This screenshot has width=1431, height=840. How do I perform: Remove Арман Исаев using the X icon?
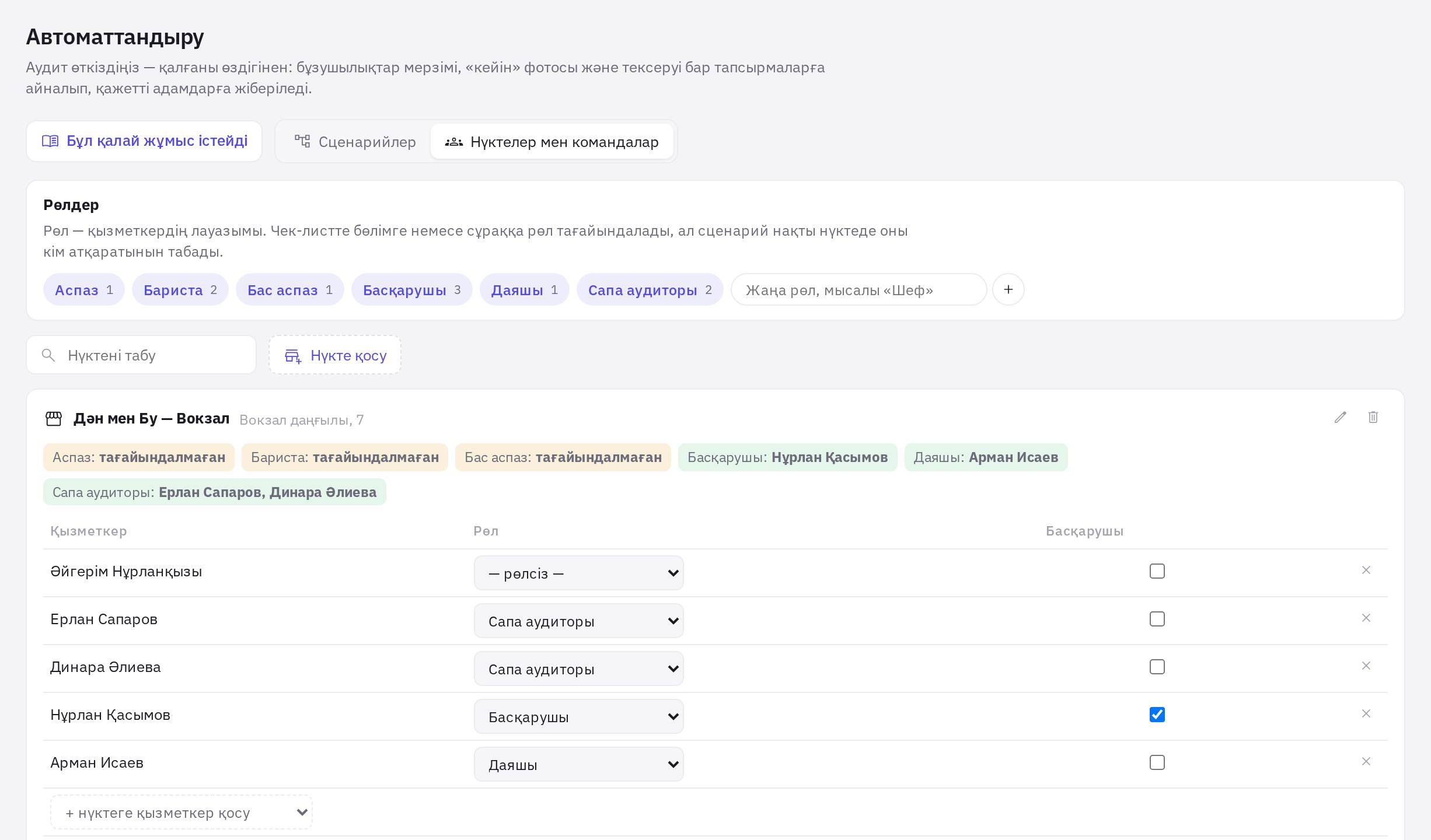(1366, 762)
